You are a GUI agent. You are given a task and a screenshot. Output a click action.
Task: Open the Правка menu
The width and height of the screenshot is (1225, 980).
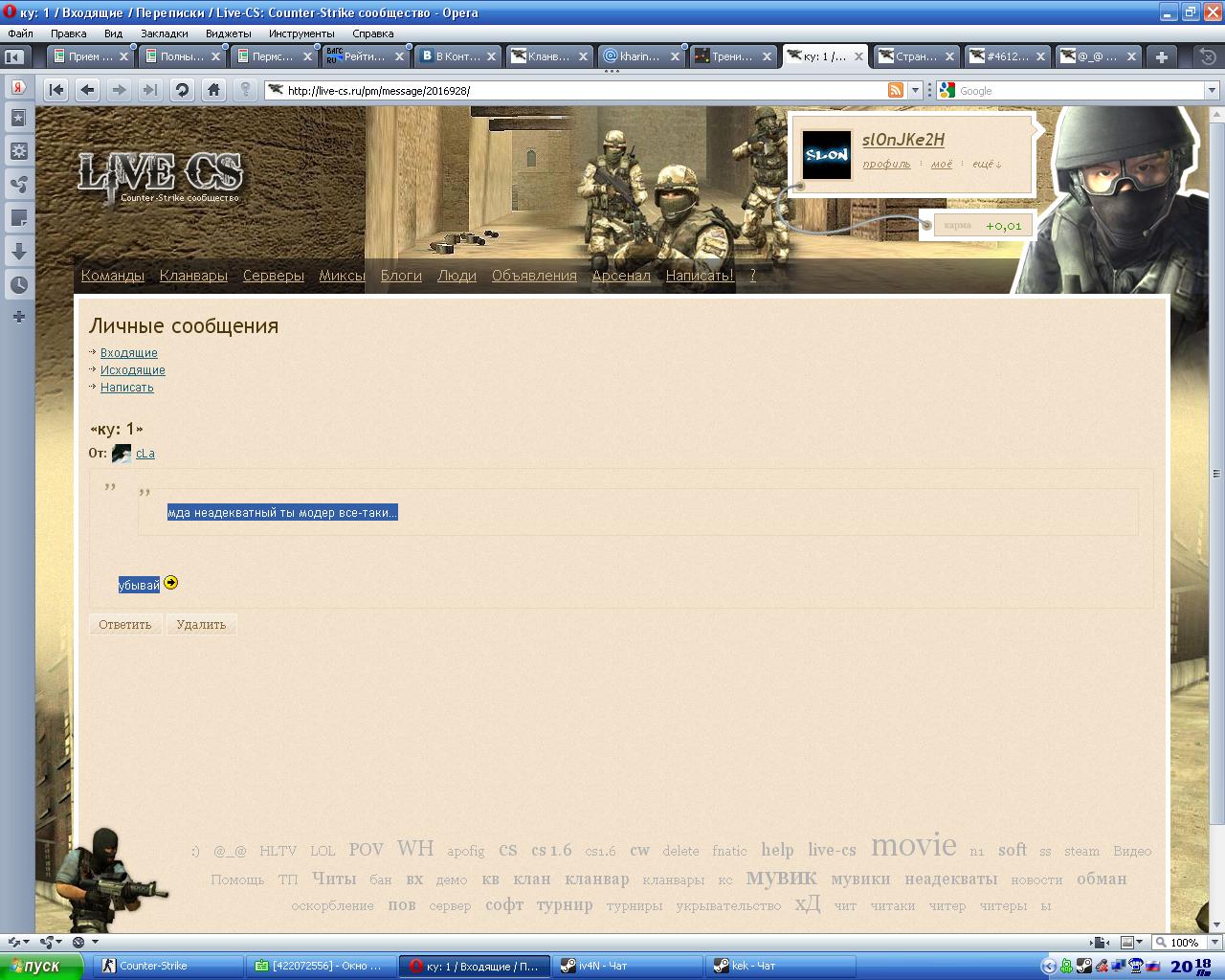click(69, 33)
